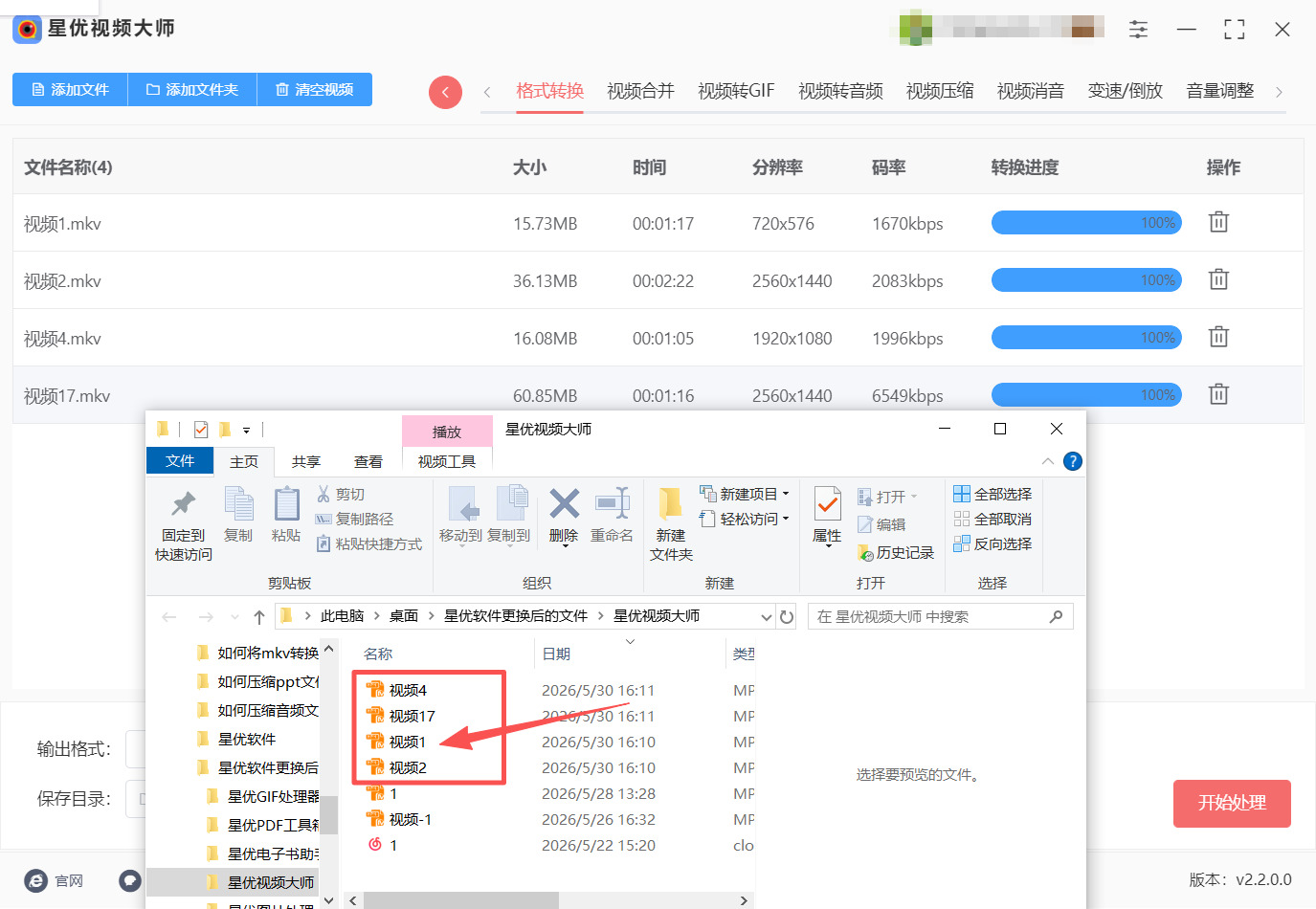Screen dimensions: 1316x909
Task: Click the 视频1.mkv progress bar
Action: tap(1086, 223)
